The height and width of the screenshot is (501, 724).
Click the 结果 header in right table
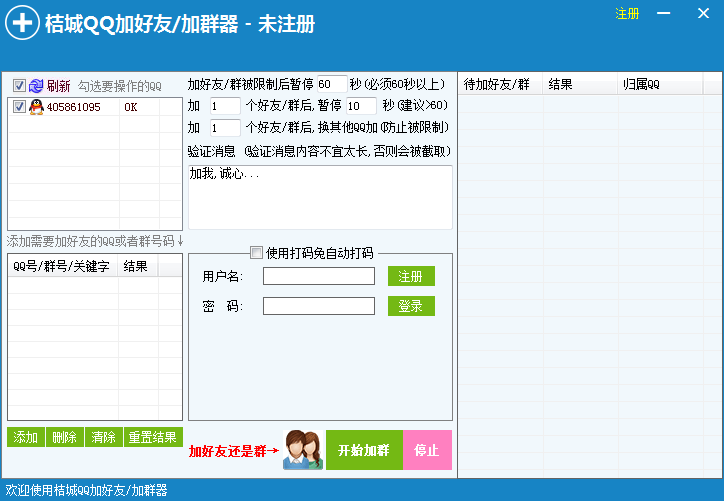580,84
